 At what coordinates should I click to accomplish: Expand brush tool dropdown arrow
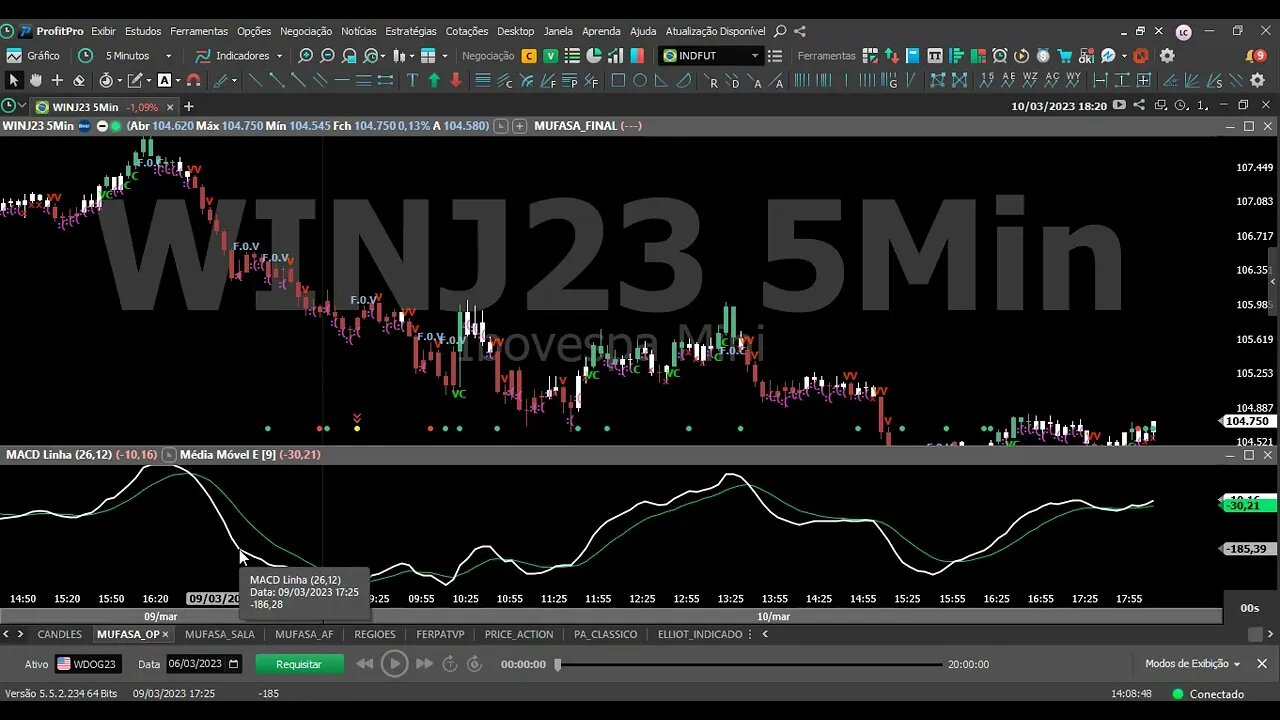(236, 80)
